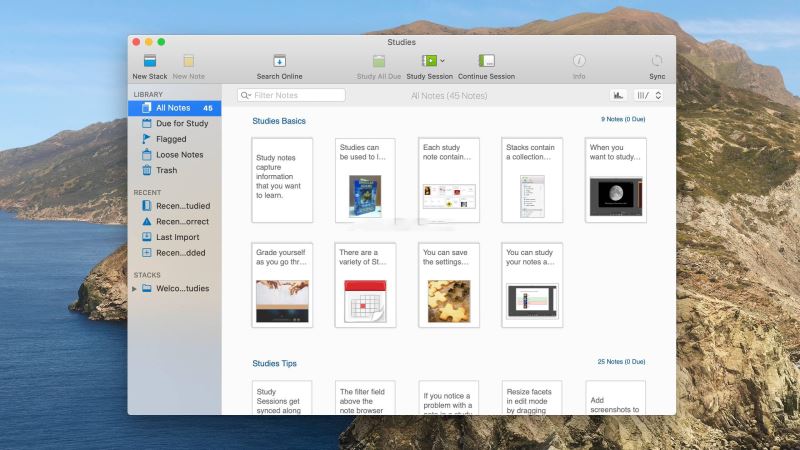Open note 'Stacks contain a collection'
Viewport: 800px width, 450px height.
coord(532,180)
